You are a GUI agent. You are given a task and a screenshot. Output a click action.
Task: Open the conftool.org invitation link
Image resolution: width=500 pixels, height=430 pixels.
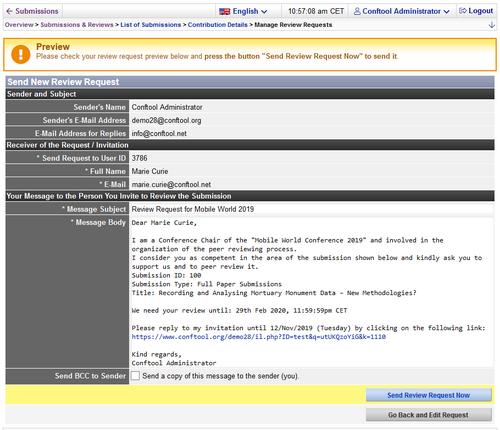tap(259, 337)
